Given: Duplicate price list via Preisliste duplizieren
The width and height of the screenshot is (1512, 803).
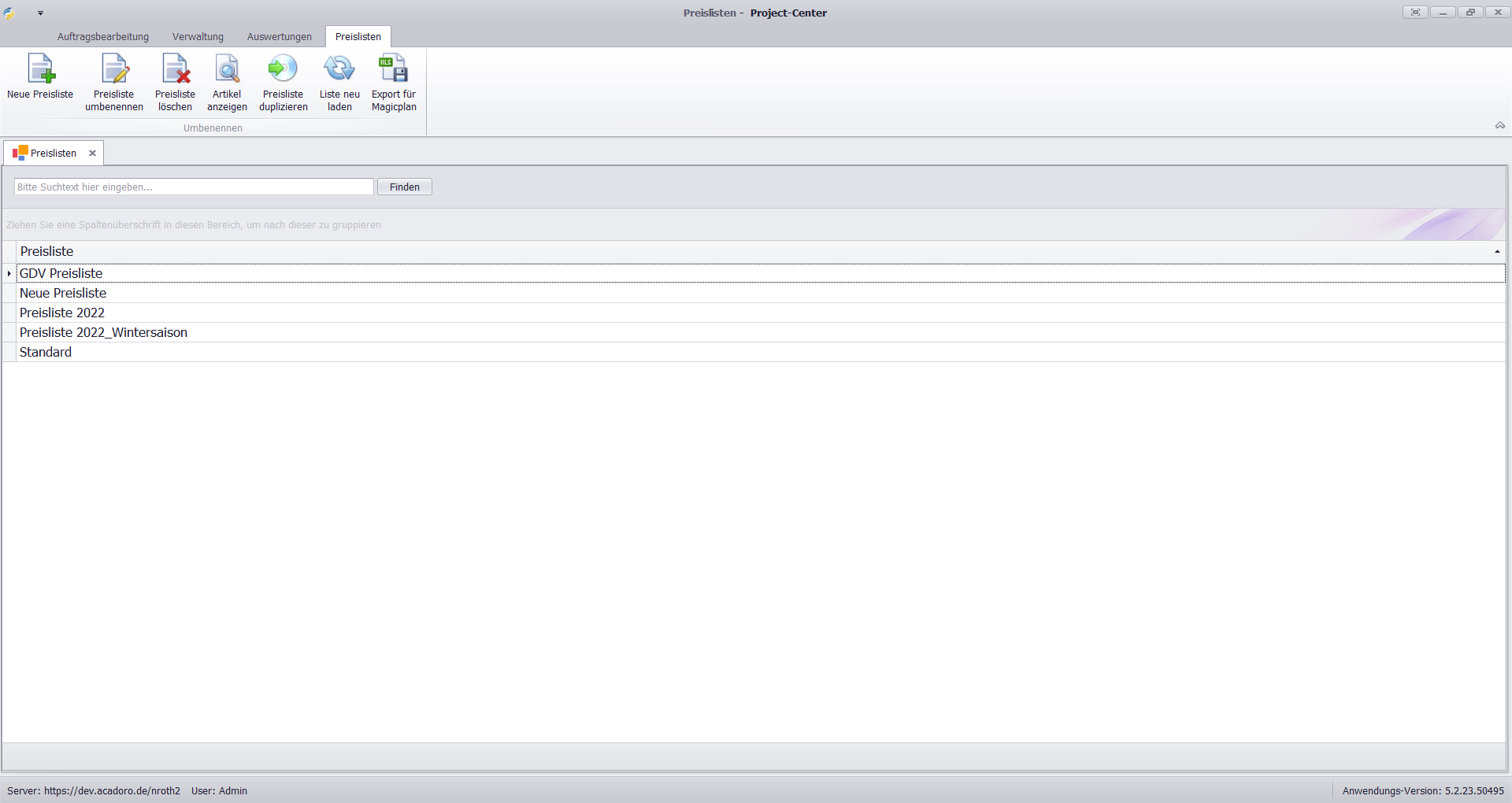Looking at the screenshot, I should 283,69.
